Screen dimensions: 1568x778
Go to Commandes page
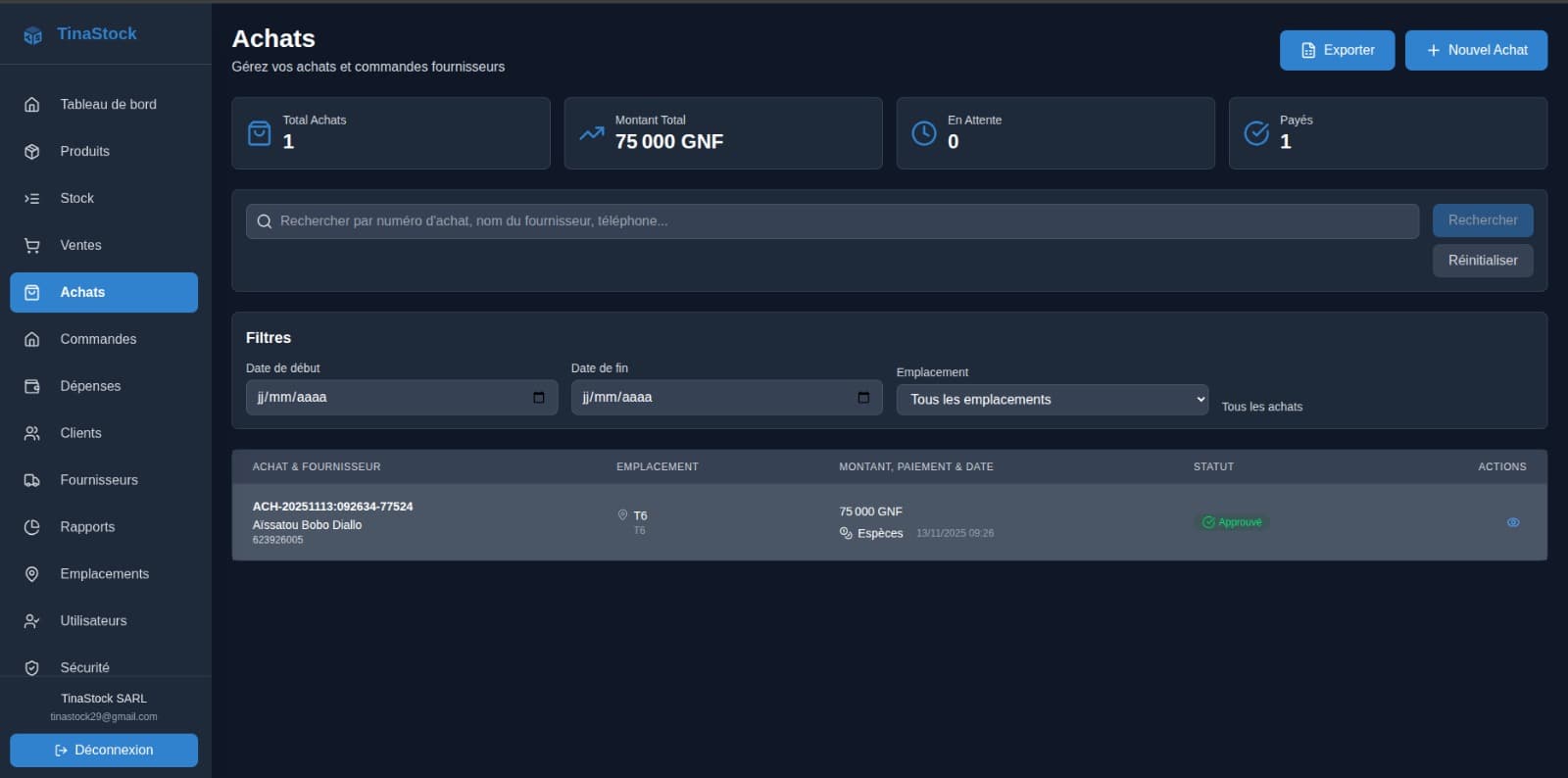click(x=104, y=339)
